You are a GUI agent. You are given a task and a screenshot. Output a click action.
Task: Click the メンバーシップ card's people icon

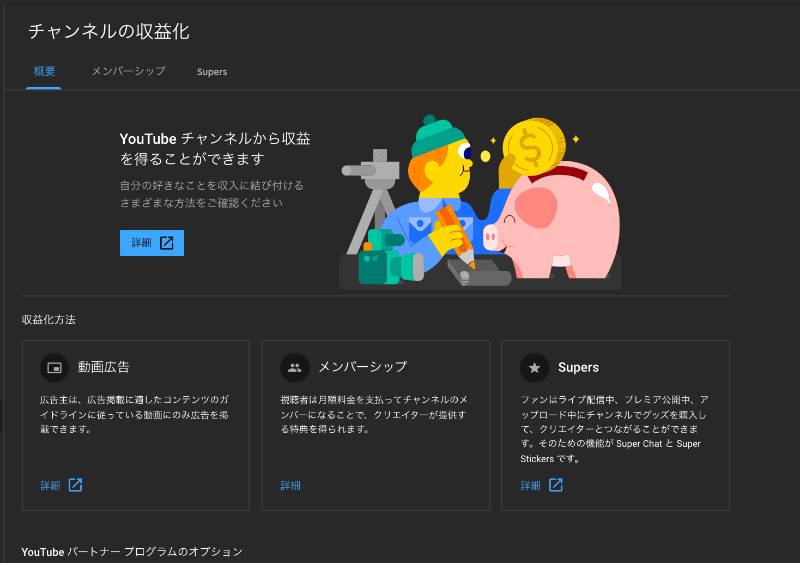coord(295,368)
